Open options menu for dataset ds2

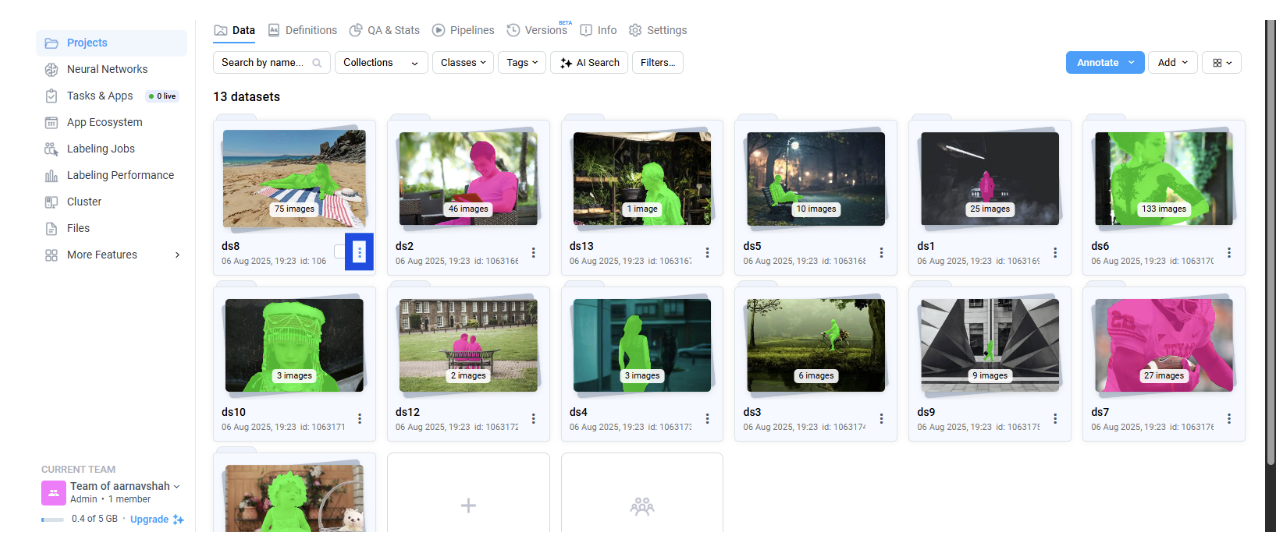point(533,253)
